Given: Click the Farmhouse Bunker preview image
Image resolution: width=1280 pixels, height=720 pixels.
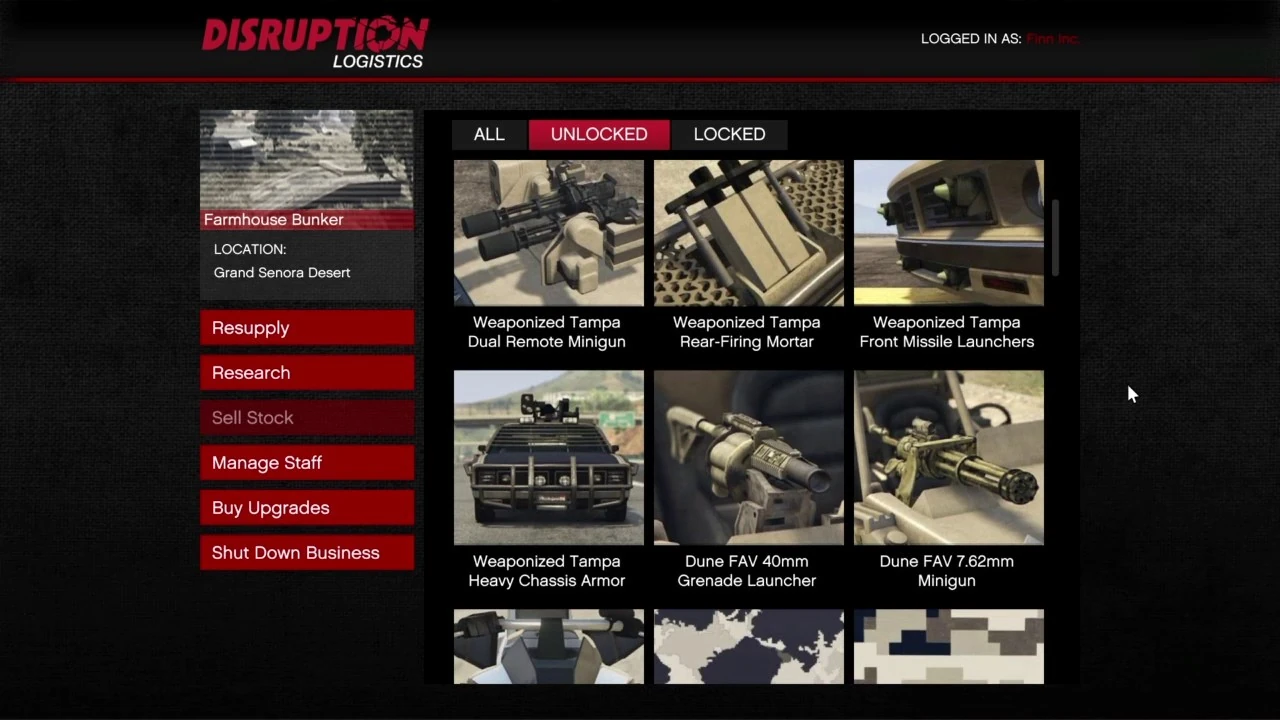Looking at the screenshot, I should (x=307, y=160).
